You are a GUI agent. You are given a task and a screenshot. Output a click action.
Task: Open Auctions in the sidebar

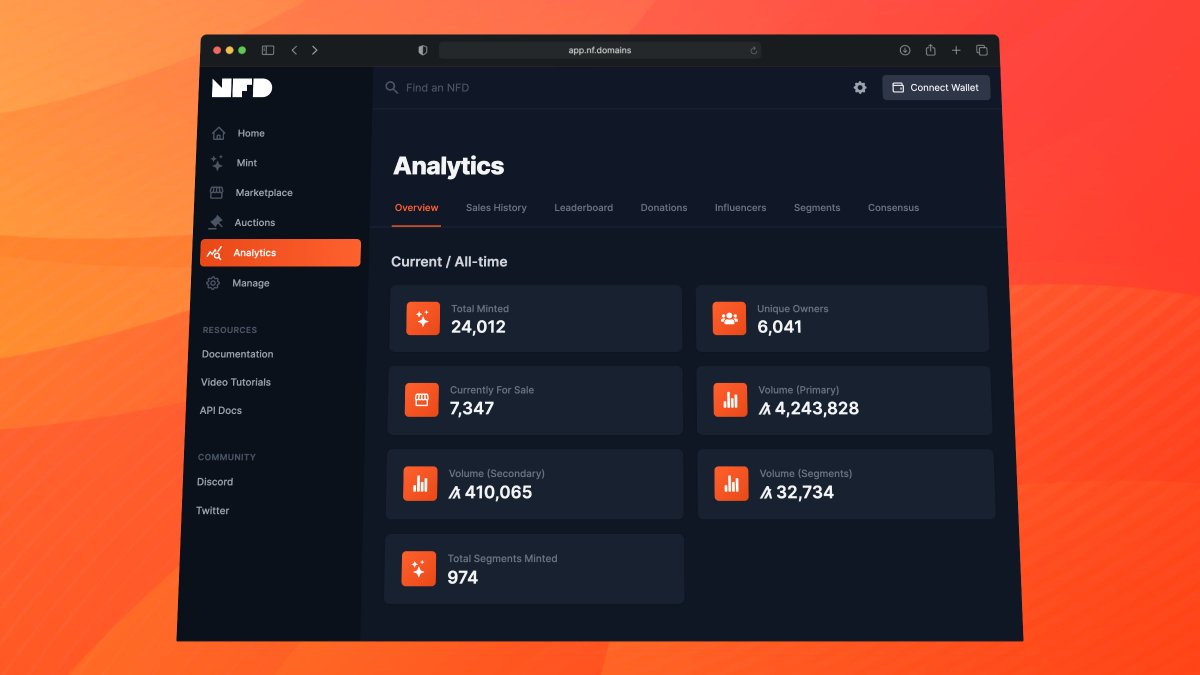click(255, 223)
